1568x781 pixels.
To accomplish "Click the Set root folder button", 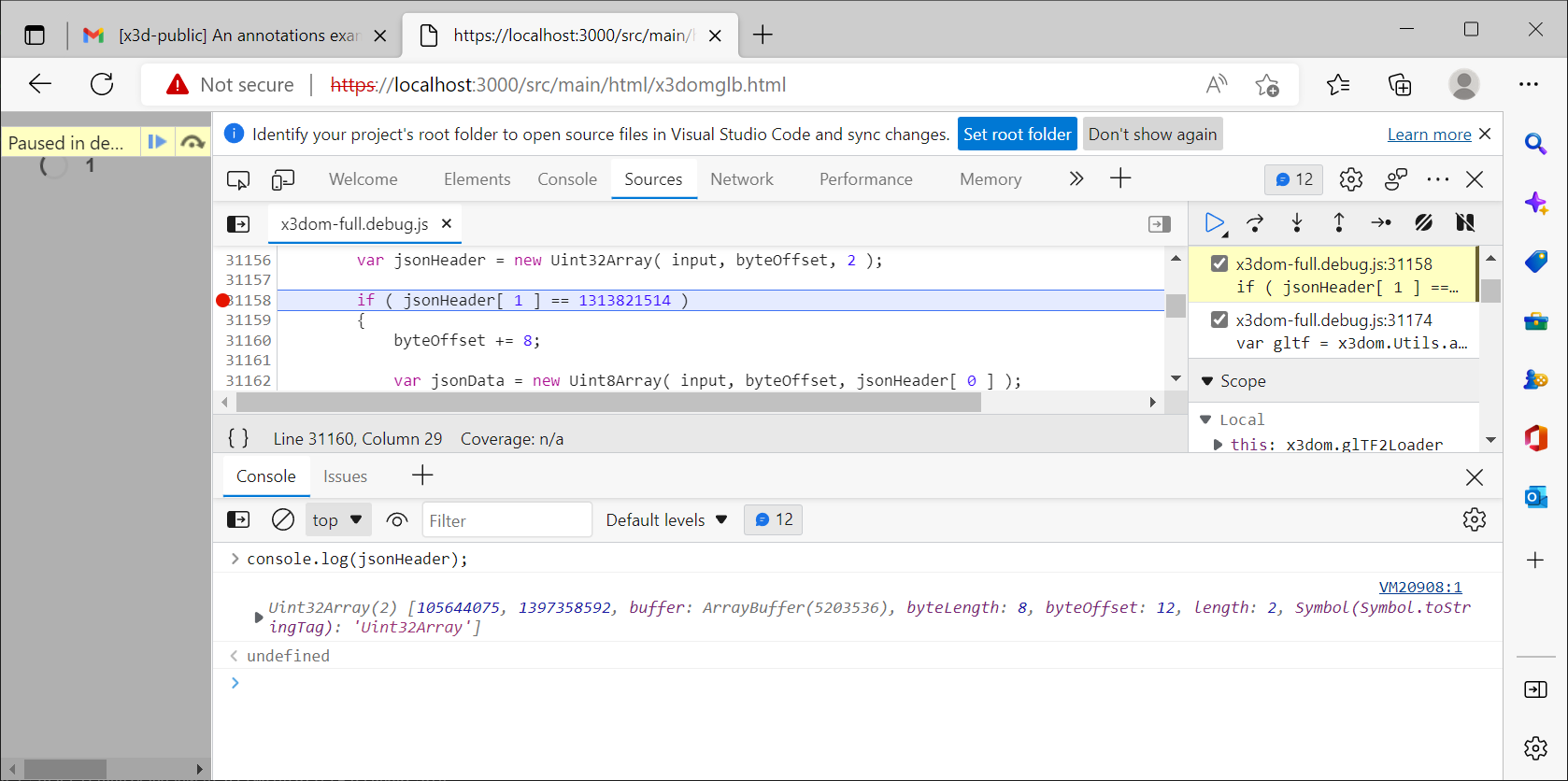I will [x=1017, y=135].
